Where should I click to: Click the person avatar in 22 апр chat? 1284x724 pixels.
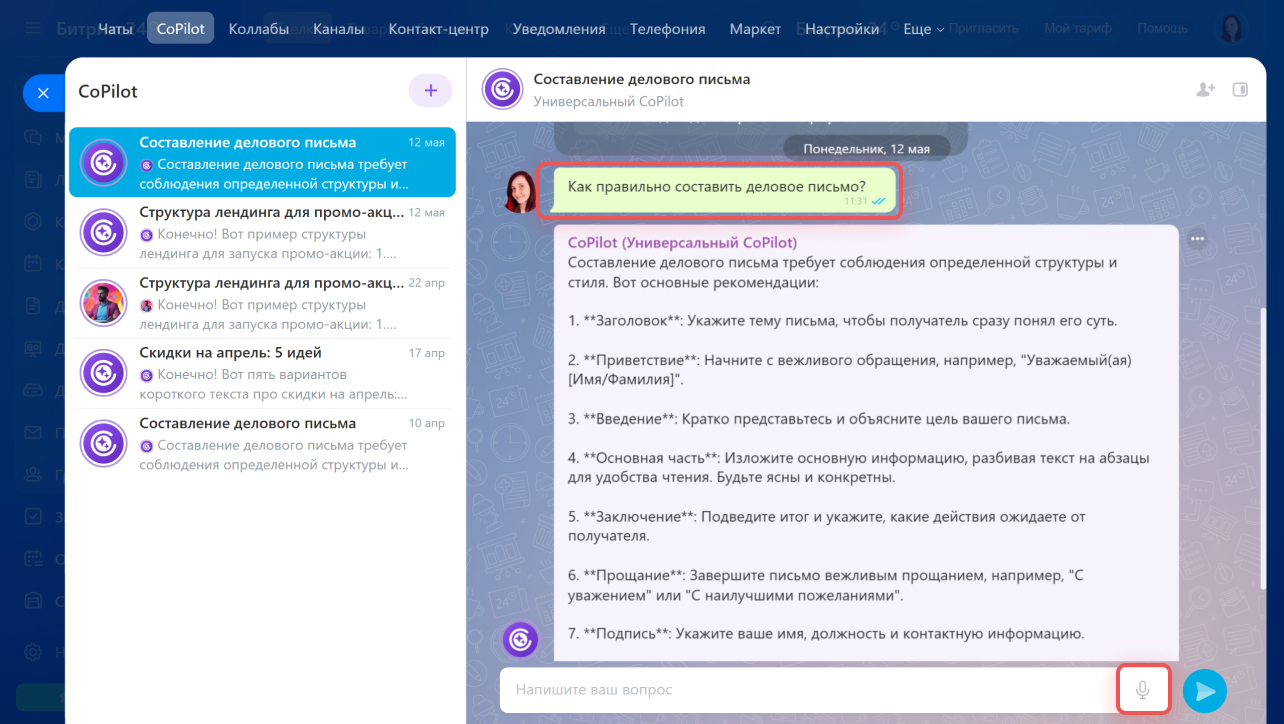tap(103, 303)
